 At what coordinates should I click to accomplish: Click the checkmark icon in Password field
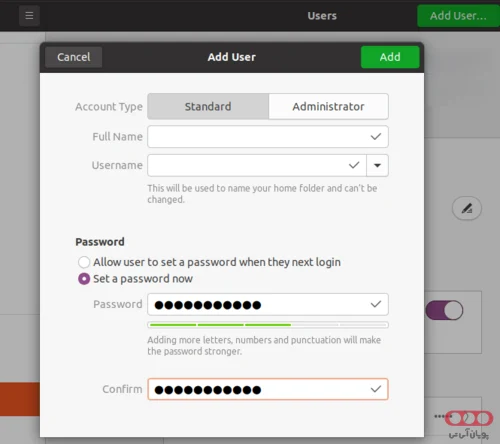pyautogui.click(x=376, y=304)
